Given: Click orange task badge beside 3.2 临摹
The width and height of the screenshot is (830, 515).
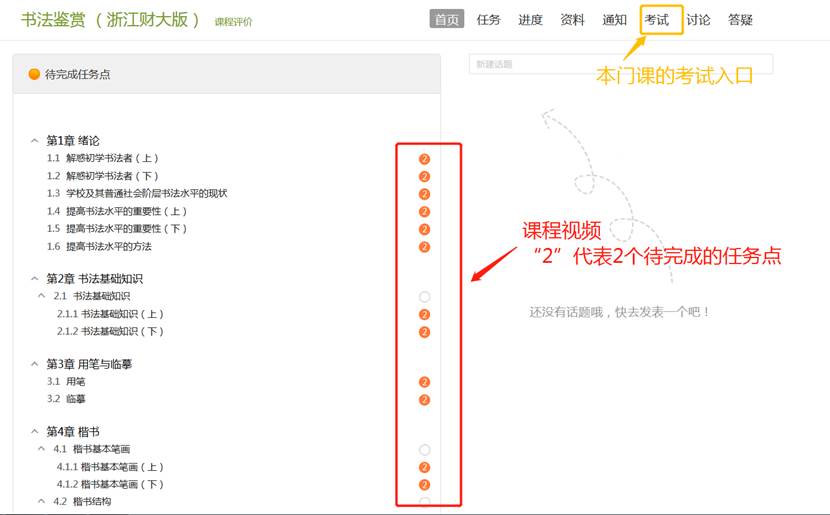Looking at the screenshot, I should 424,400.
